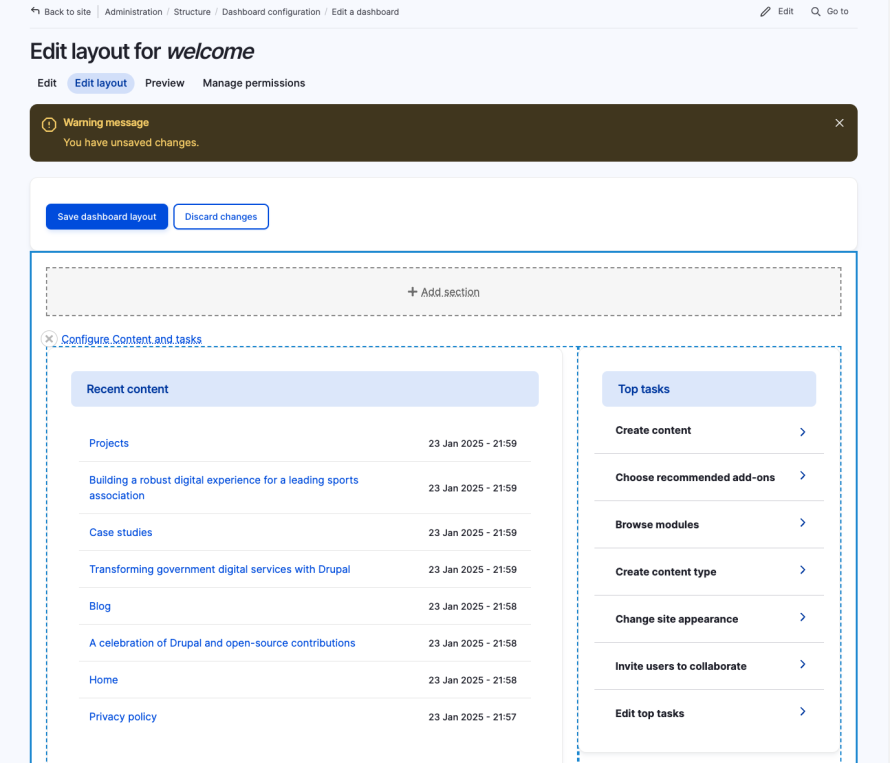Image resolution: width=890 pixels, height=763 pixels.
Task: Open the Preview tab
Action: (165, 83)
